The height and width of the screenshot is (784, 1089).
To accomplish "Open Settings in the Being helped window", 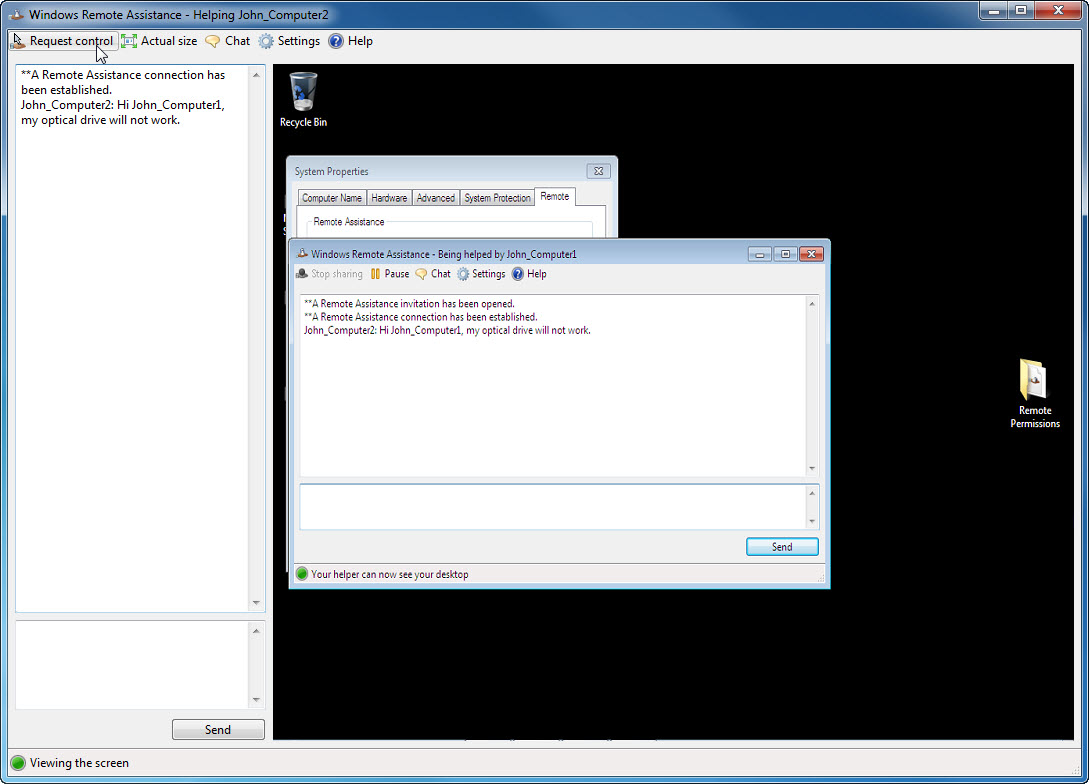I will click(481, 274).
